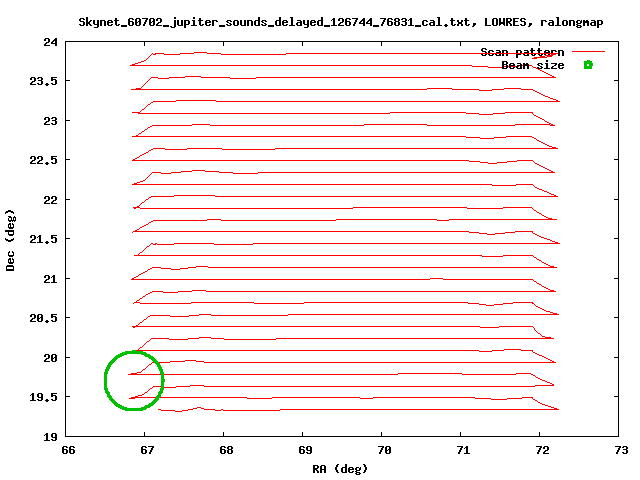The height and width of the screenshot is (480, 640).
Task: Click y-axis tick label 24
Action: (51, 42)
